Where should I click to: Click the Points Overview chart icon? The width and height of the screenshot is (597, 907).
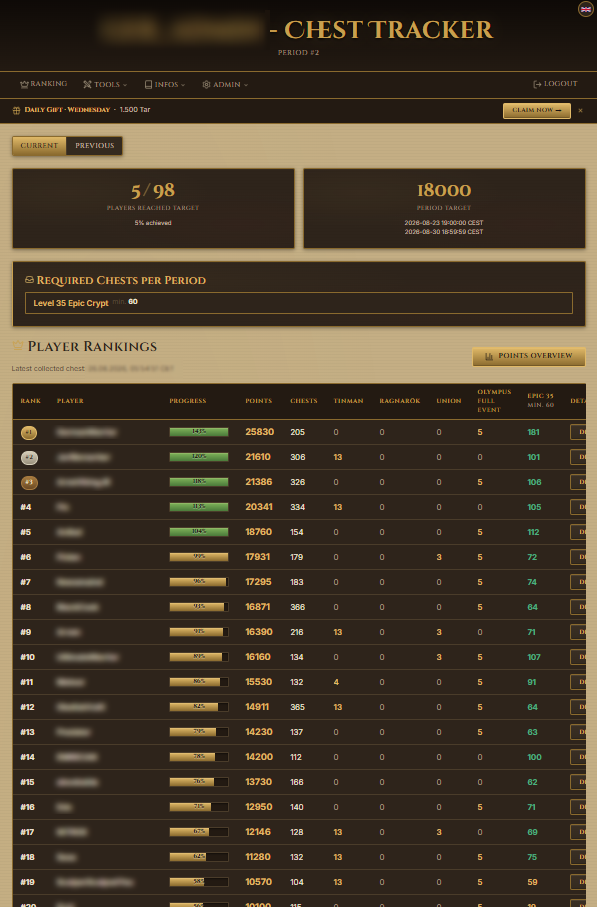click(x=489, y=356)
